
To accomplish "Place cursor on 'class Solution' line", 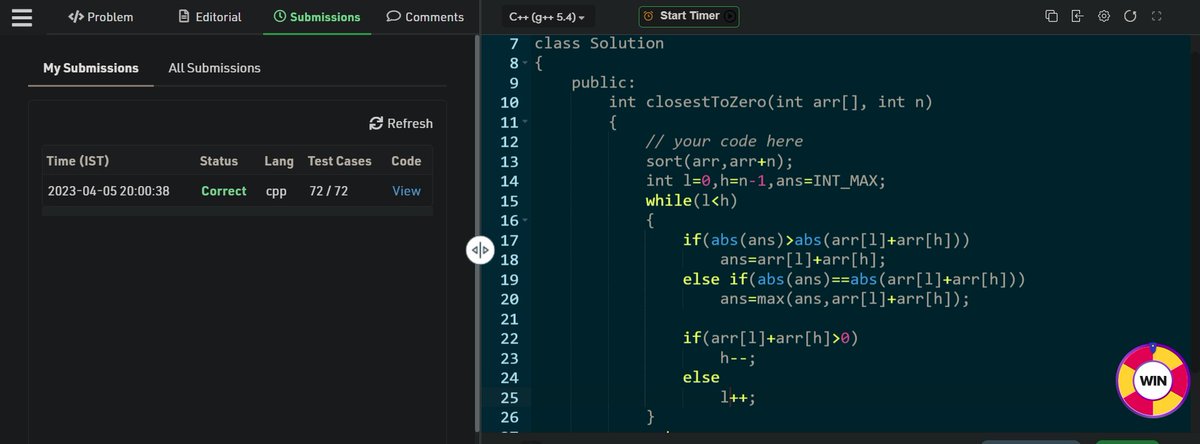I will coord(599,43).
